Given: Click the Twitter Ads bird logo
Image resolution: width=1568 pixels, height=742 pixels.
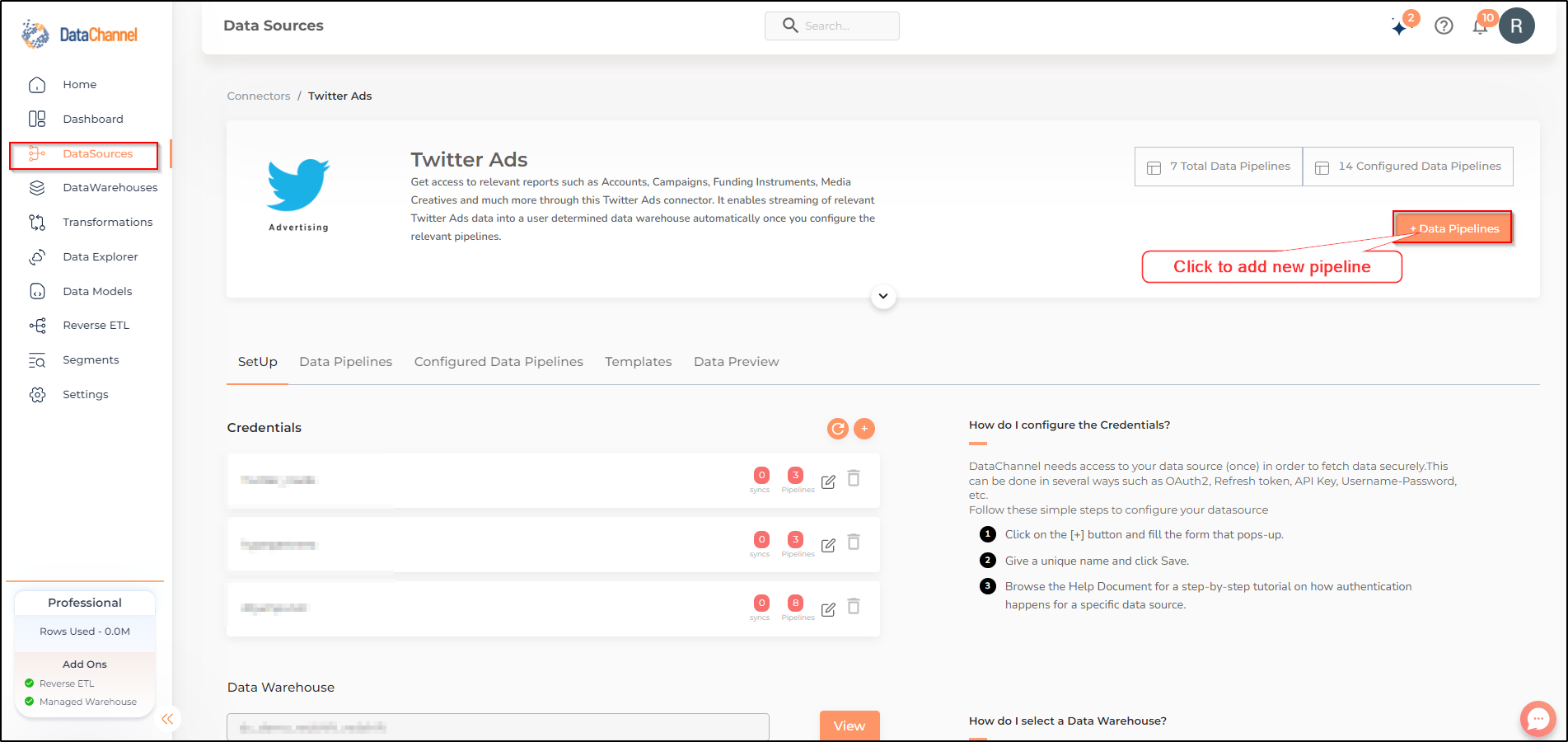Looking at the screenshot, I should (x=298, y=185).
